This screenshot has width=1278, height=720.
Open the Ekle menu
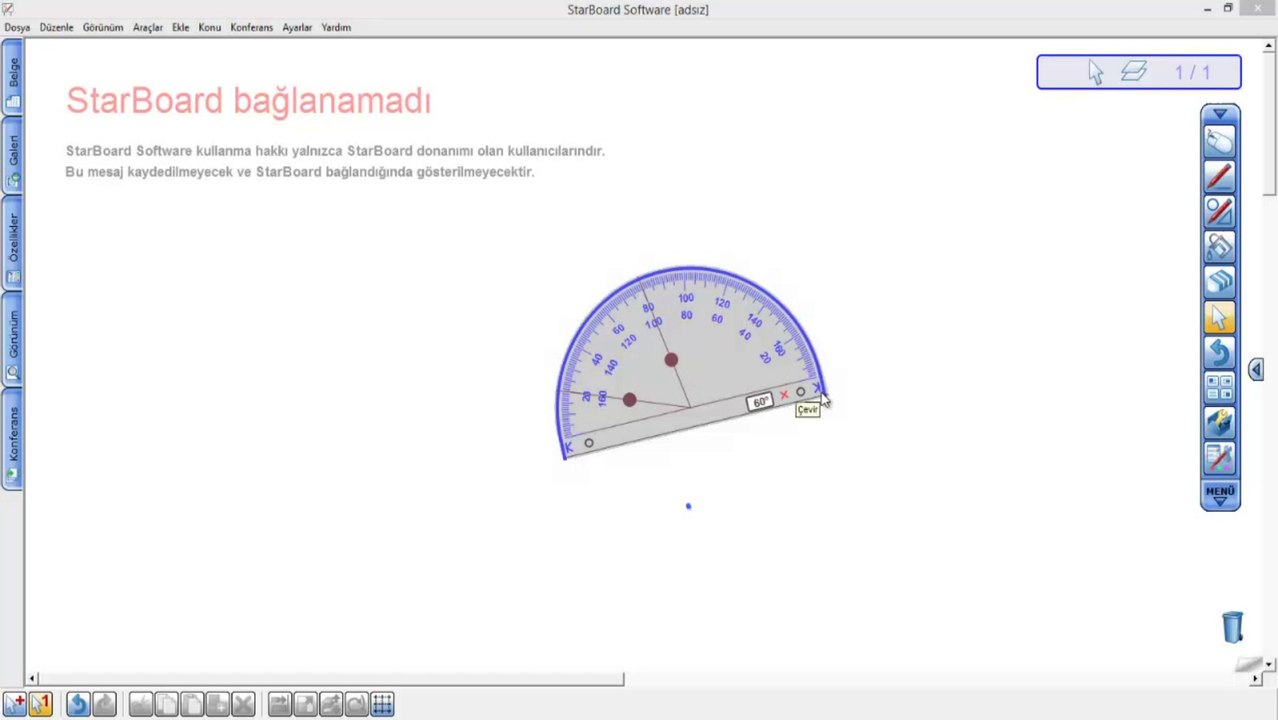pyautogui.click(x=180, y=27)
